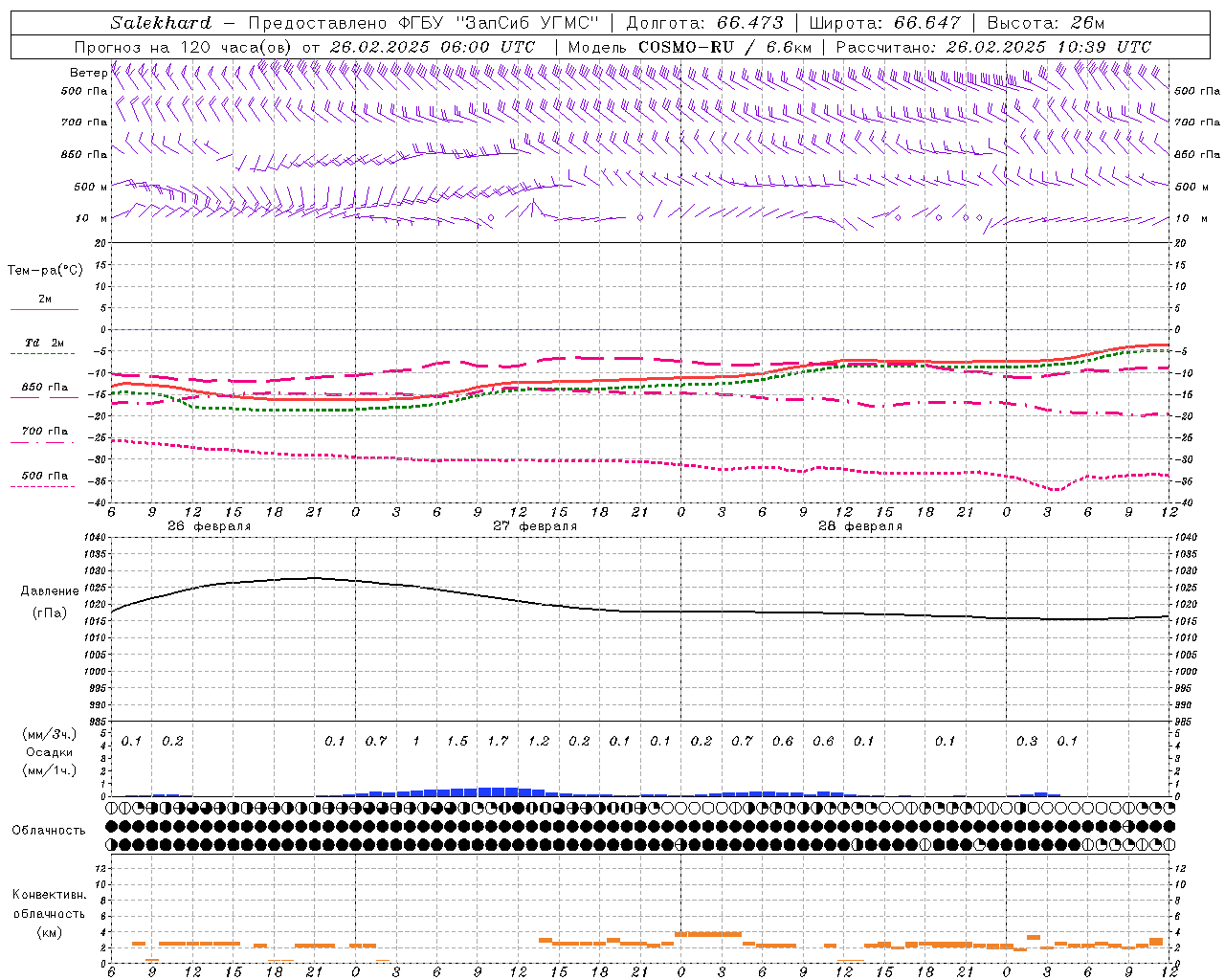Click the Конвективн. label
Image resolution: width=1225 pixels, height=980 pixels.
pos(49,895)
